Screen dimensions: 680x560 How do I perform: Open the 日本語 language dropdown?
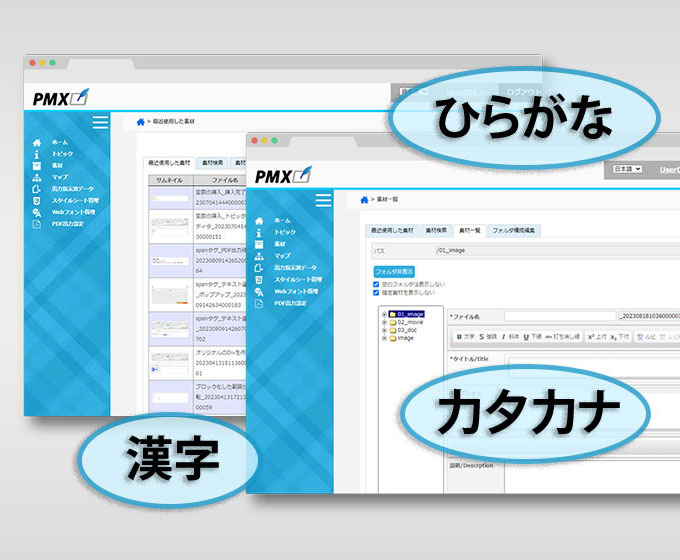627,170
